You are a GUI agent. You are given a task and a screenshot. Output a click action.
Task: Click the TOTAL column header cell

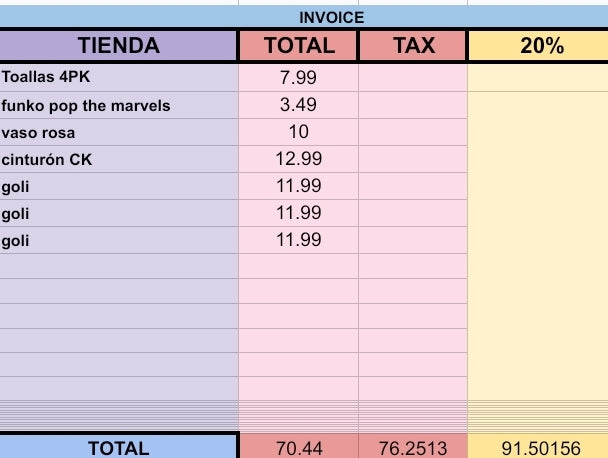click(x=298, y=46)
